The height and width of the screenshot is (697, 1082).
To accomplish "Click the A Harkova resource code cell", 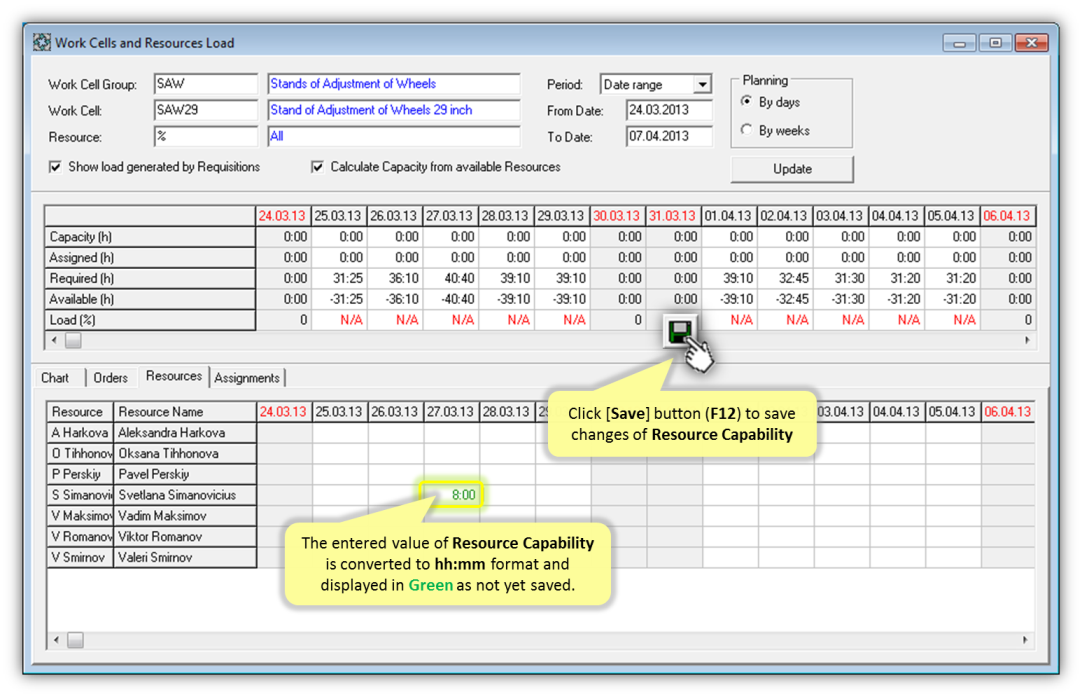I will click(x=80, y=433).
